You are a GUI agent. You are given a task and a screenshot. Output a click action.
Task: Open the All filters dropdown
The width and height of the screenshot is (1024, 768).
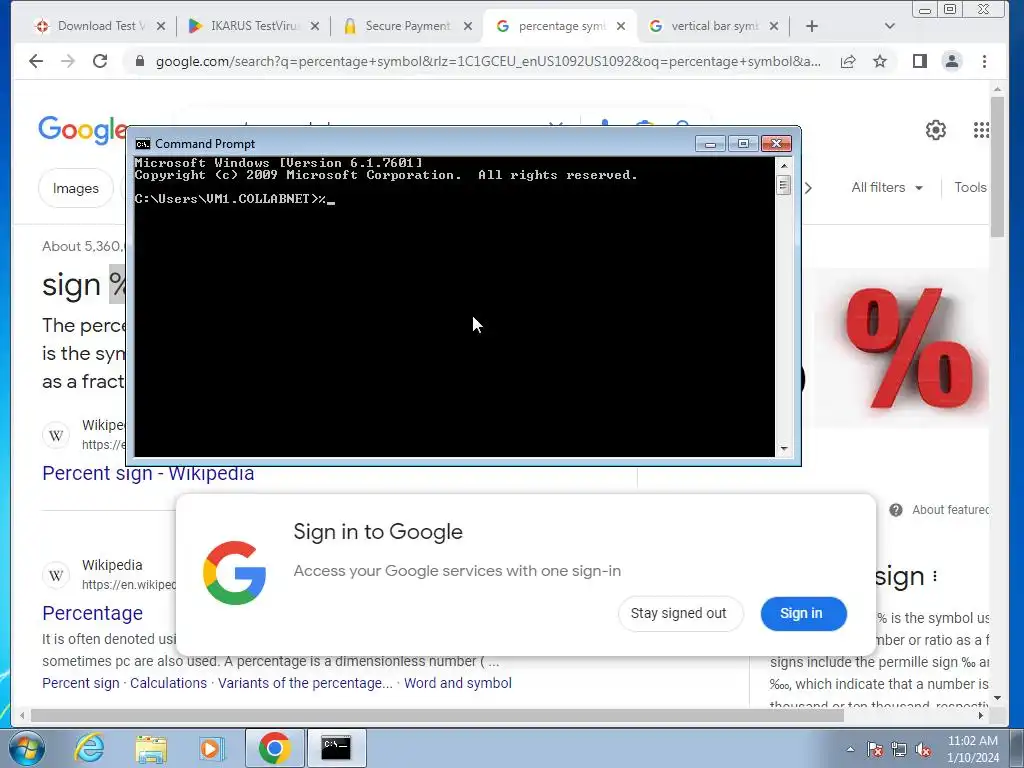tap(887, 187)
